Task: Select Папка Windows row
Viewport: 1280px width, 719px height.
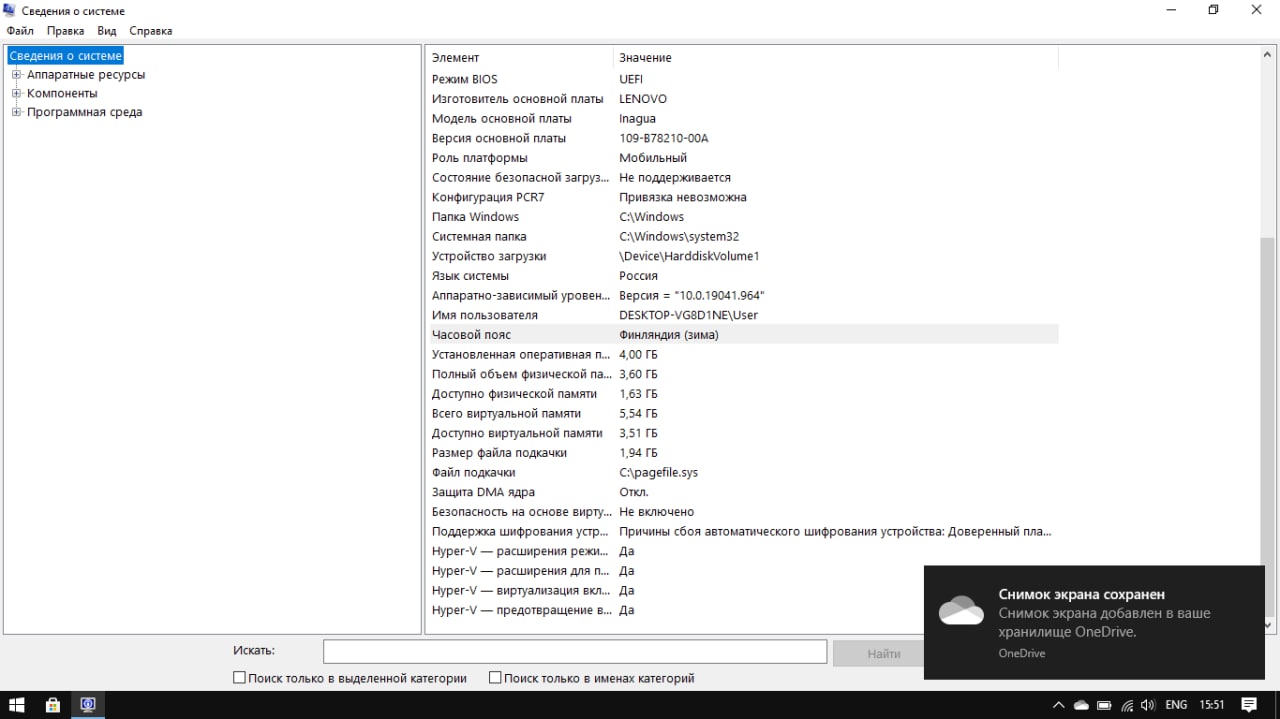Action: (x=743, y=217)
